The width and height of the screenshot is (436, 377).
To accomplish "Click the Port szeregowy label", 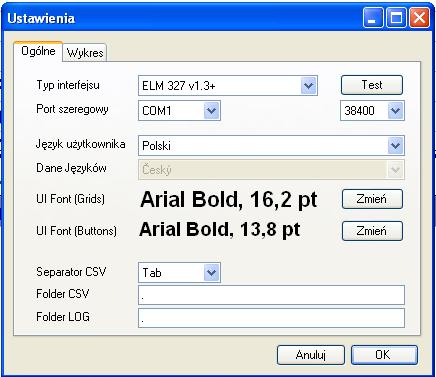I will pos(72,109).
